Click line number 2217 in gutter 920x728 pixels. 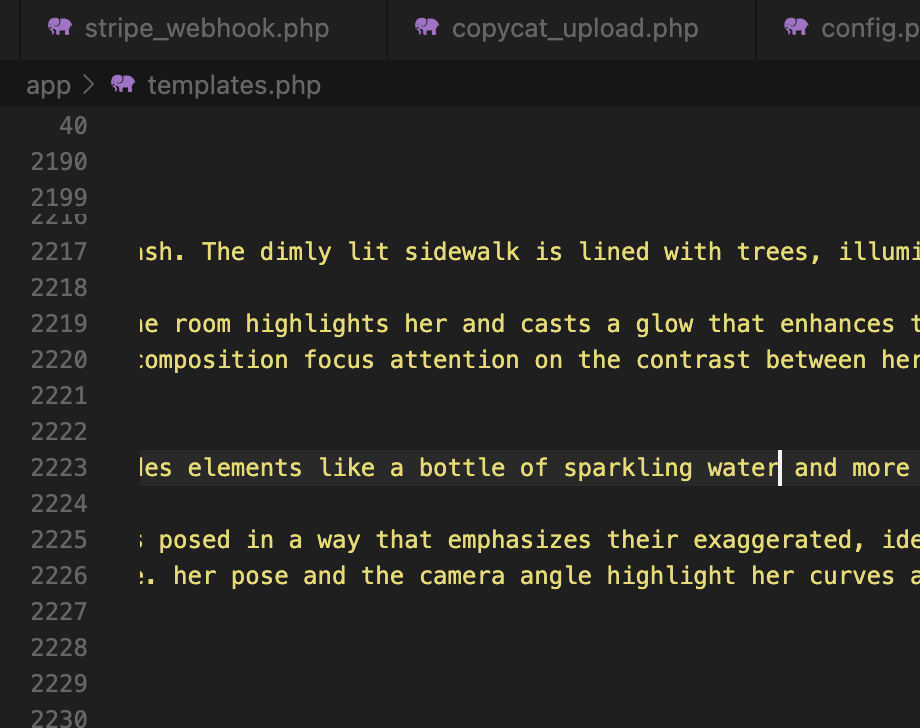click(59, 252)
